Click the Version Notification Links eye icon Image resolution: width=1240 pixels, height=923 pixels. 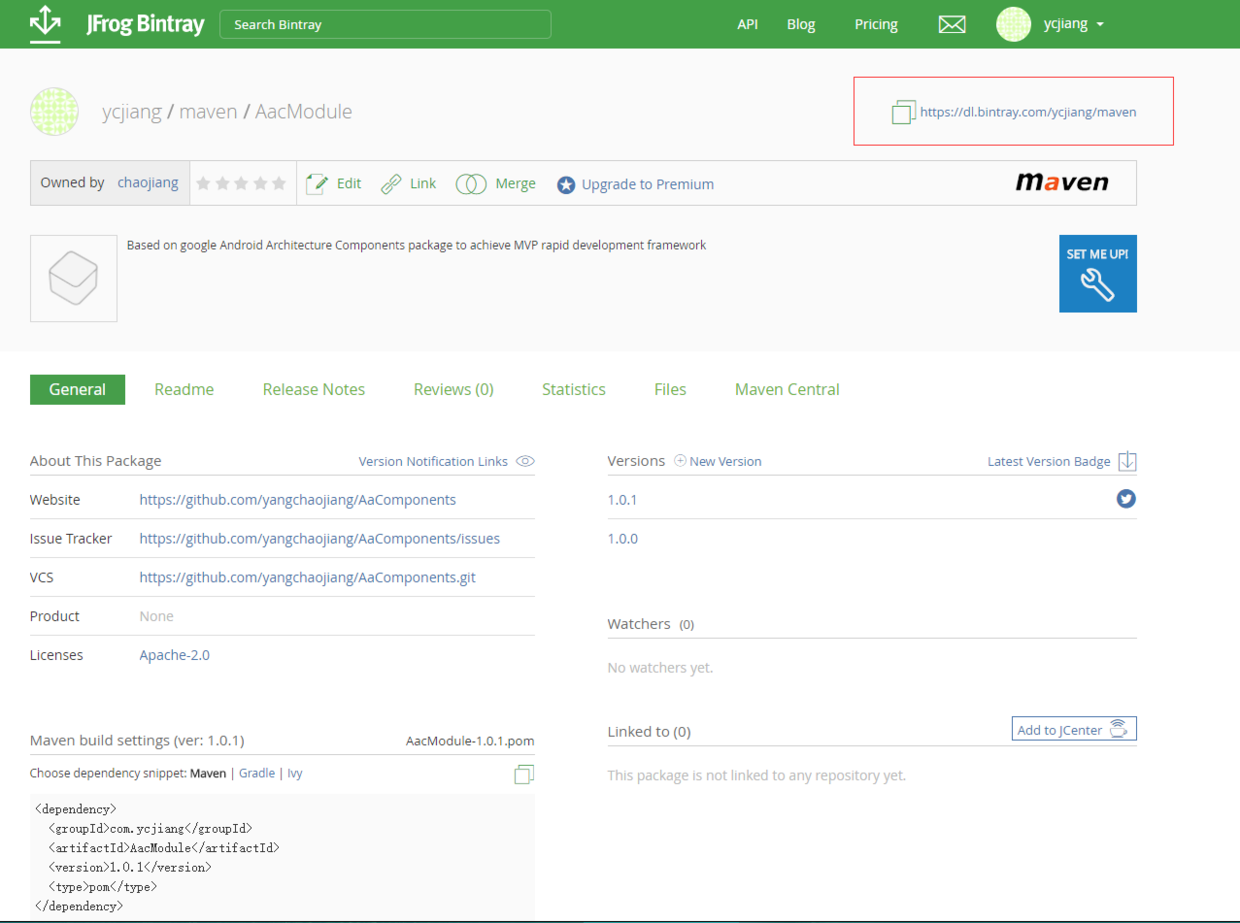[x=525, y=461]
